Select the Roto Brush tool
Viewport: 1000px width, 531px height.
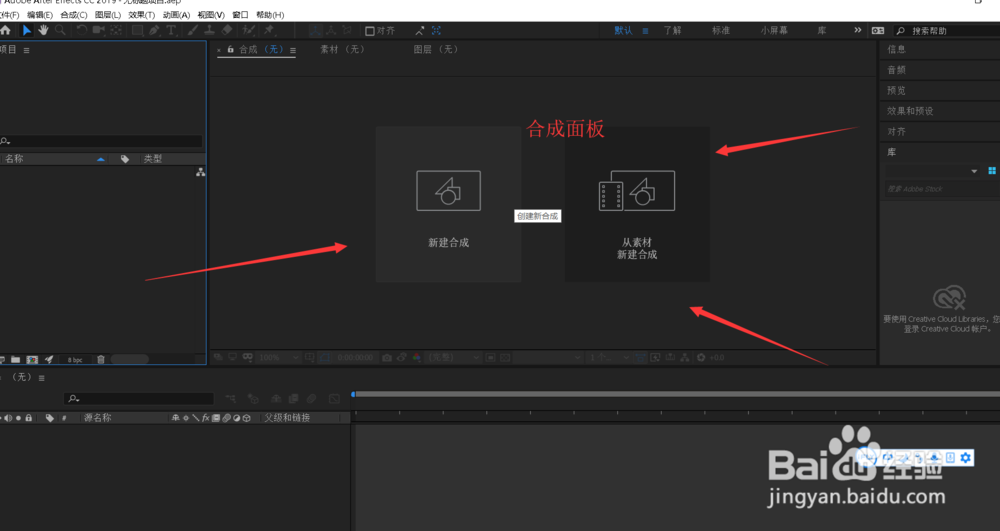click(249, 30)
